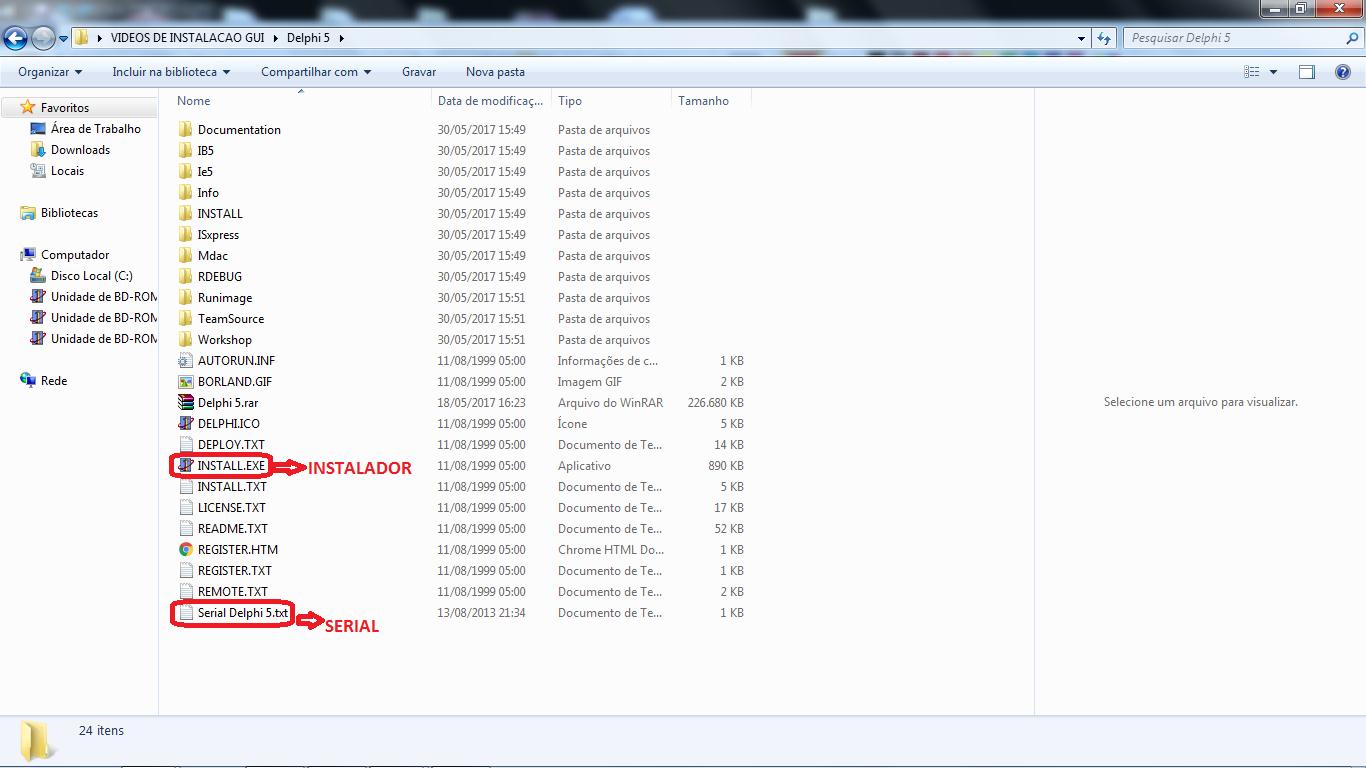Click the 13/08/2013 21:34 modified date
The image size is (1366, 768).
(481, 612)
